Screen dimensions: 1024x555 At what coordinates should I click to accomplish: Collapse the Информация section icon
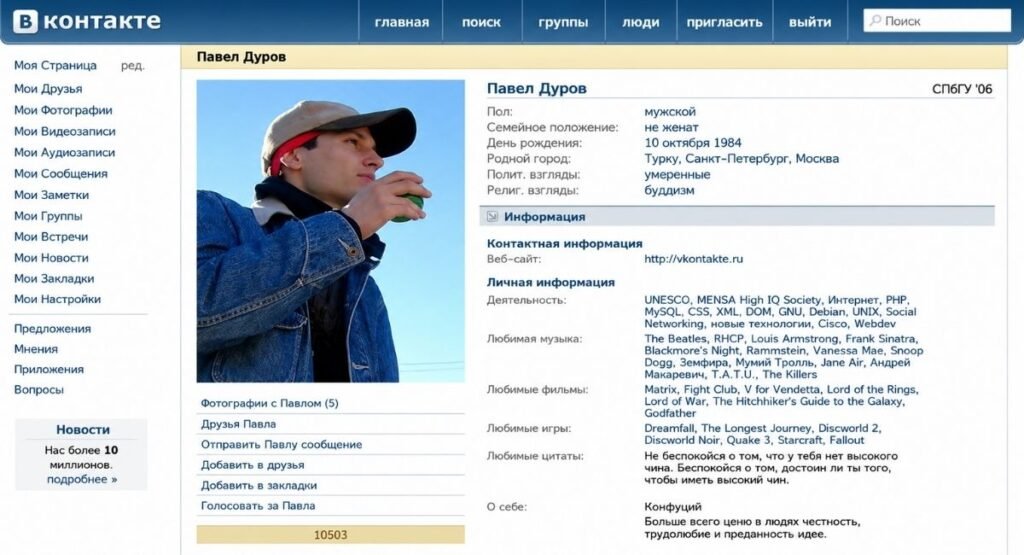click(492, 217)
